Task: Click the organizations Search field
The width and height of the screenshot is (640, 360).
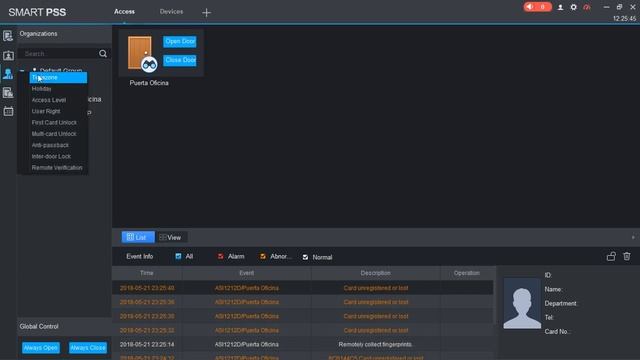Action: tap(60, 53)
